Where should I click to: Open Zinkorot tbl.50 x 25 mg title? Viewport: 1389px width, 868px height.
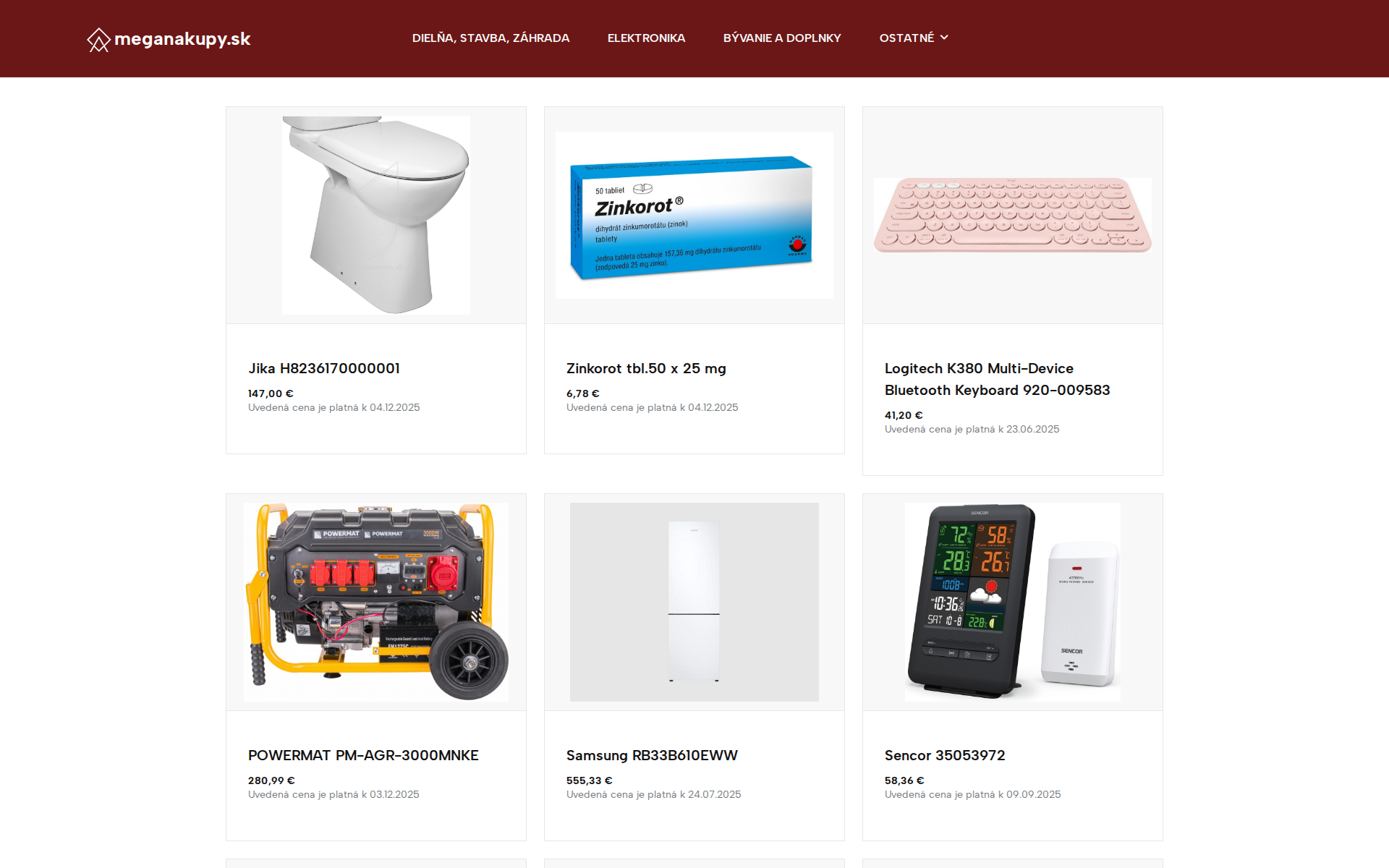(646, 368)
